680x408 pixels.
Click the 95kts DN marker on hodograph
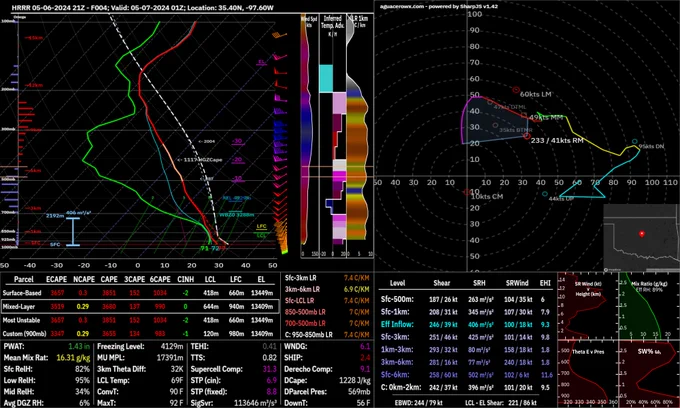click(x=635, y=142)
